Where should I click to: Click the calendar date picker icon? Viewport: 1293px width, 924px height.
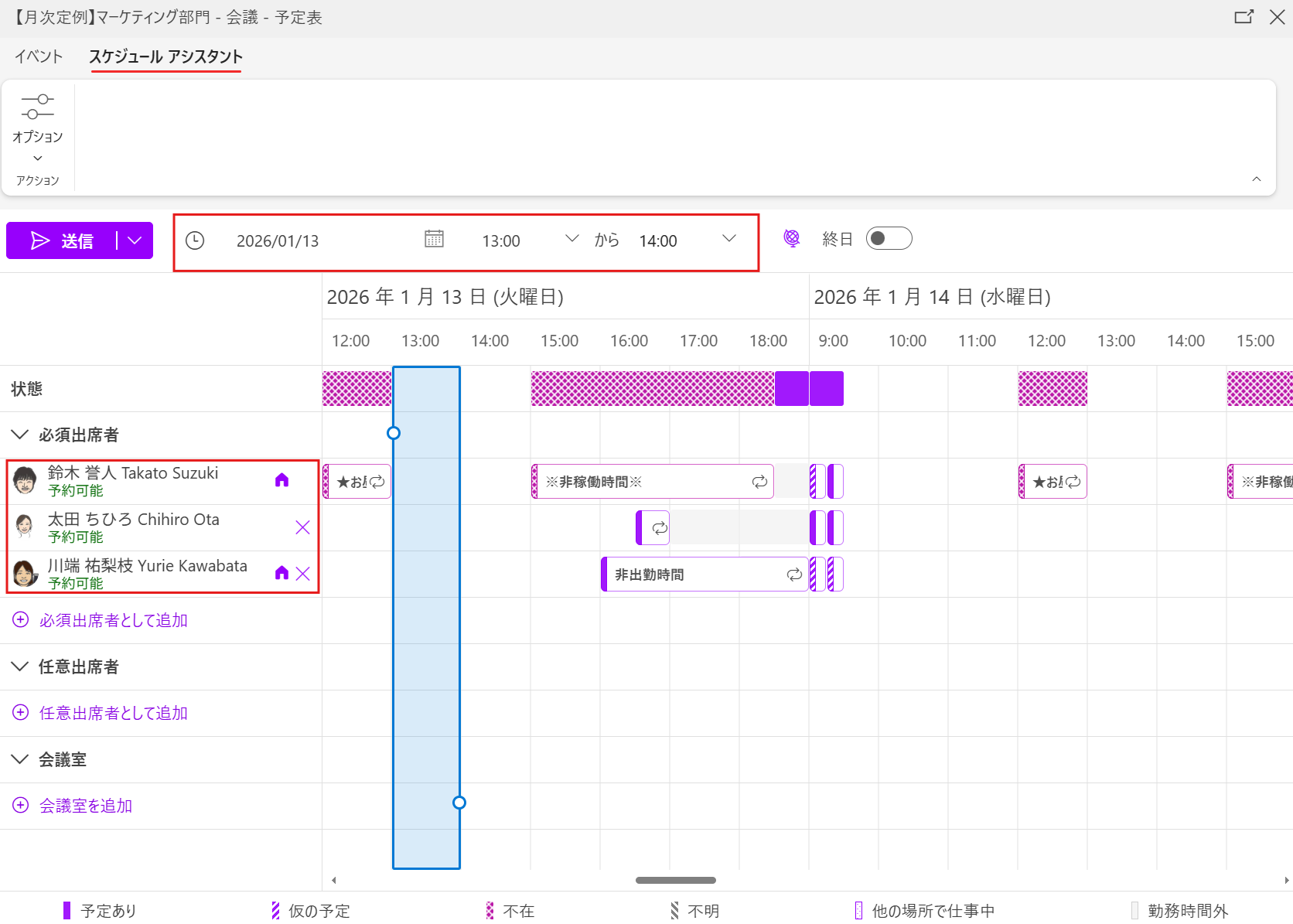pyautogui.click(x=434, y=240)
